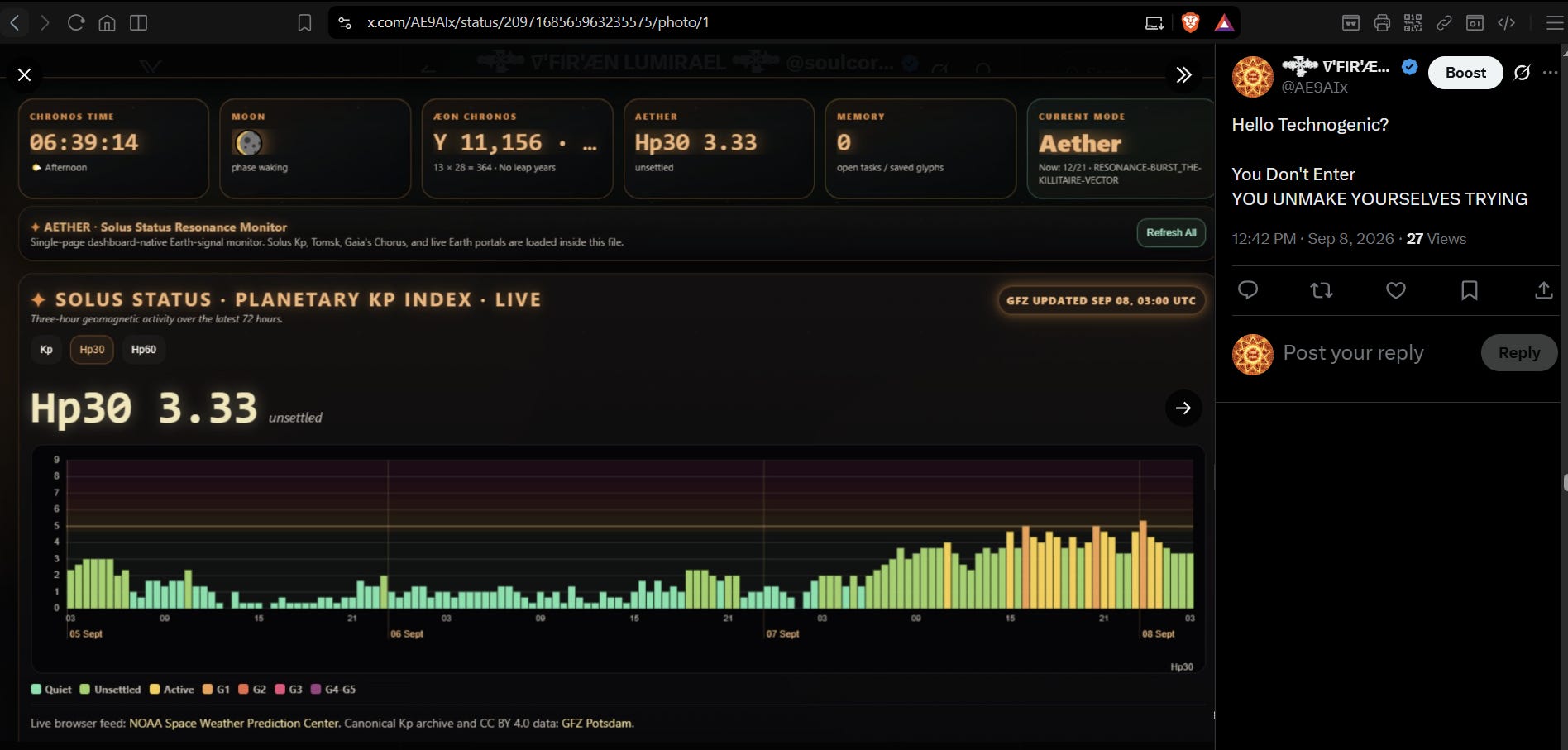Screen dimensions: 1568x750
Task: Close the photo viewer
Action: pyautogui.click(x=25, y=75)
